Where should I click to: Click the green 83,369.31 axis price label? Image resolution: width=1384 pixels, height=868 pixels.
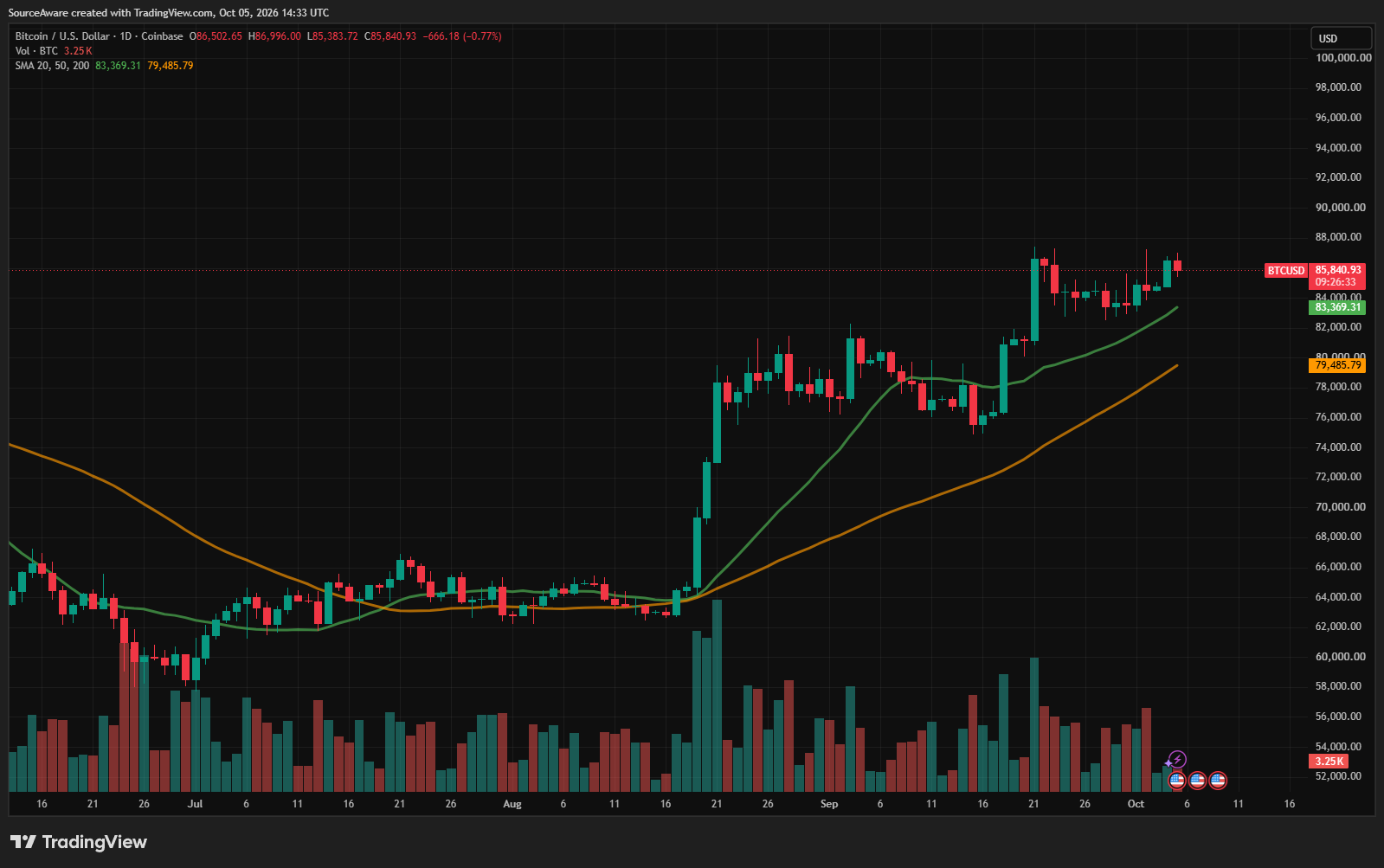1338,307
